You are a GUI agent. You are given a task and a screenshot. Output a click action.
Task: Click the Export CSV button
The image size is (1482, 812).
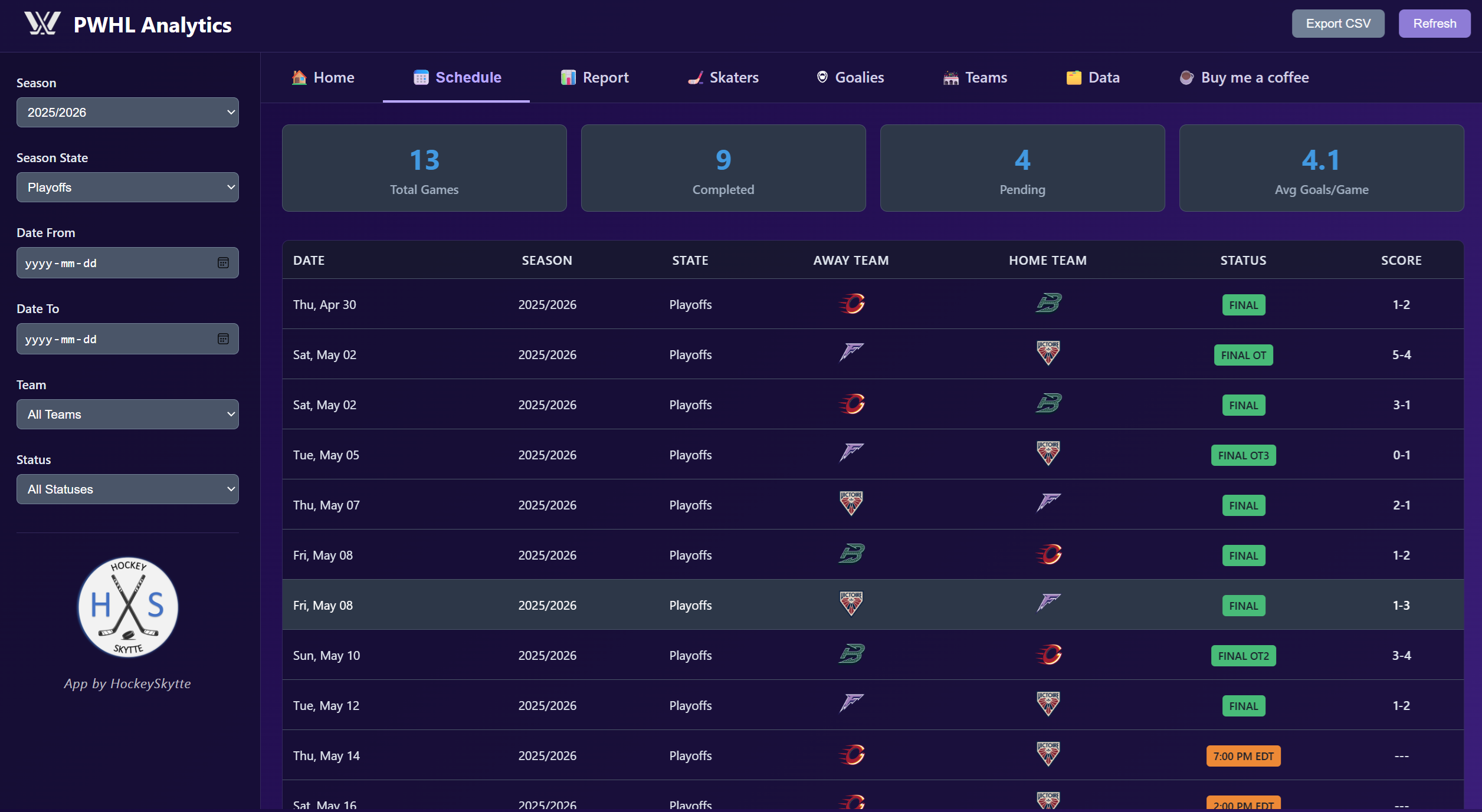tap(1338, 24)
